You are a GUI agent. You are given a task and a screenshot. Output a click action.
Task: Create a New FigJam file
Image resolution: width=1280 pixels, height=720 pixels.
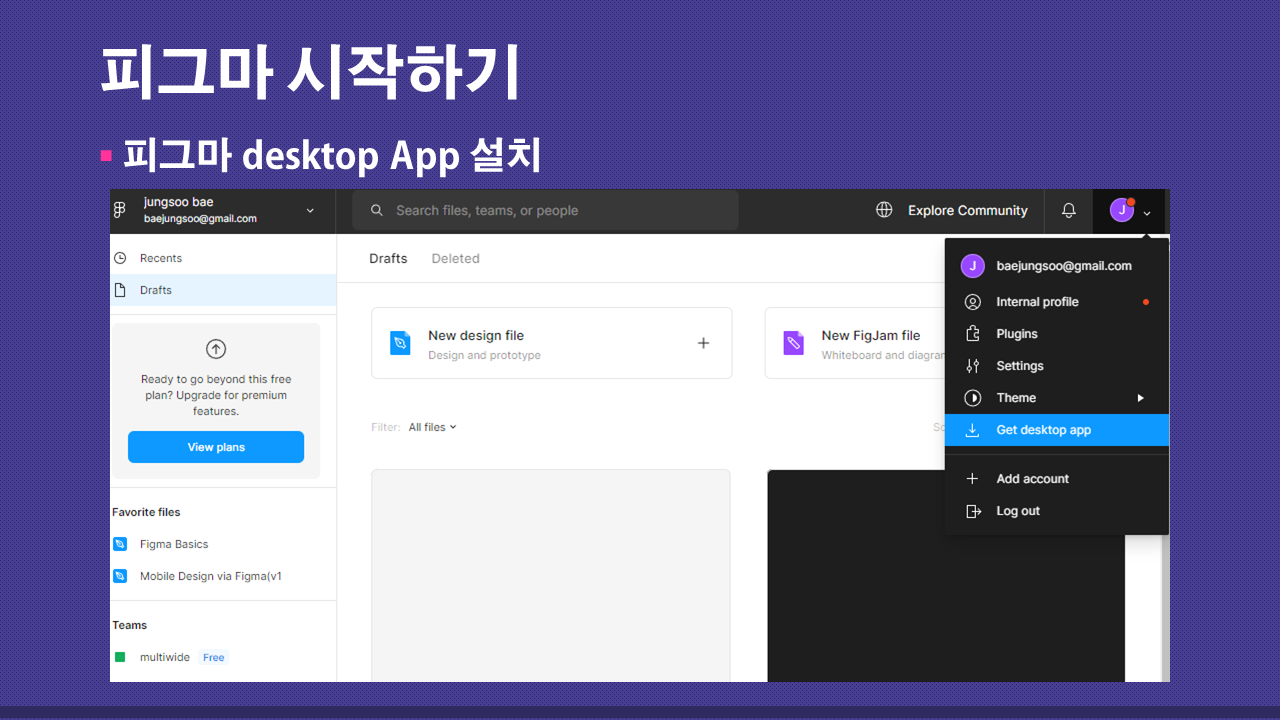855,343
